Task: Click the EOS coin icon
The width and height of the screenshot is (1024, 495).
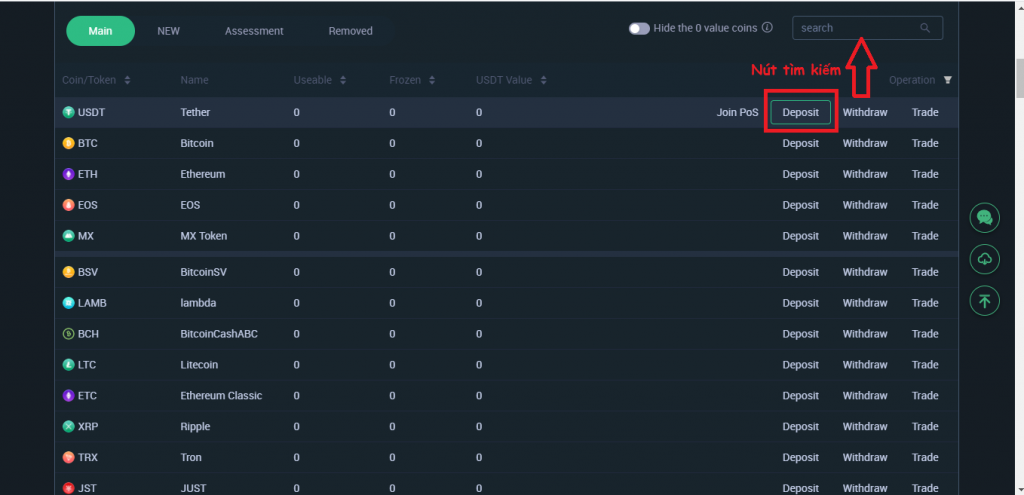Action: 68,205
